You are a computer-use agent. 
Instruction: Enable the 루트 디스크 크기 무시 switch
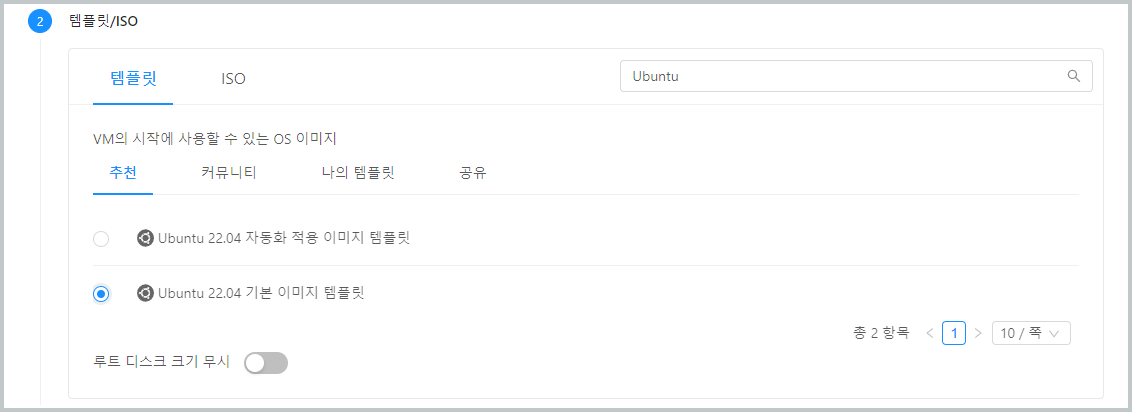pyautogui.click(x=266, y=363)
